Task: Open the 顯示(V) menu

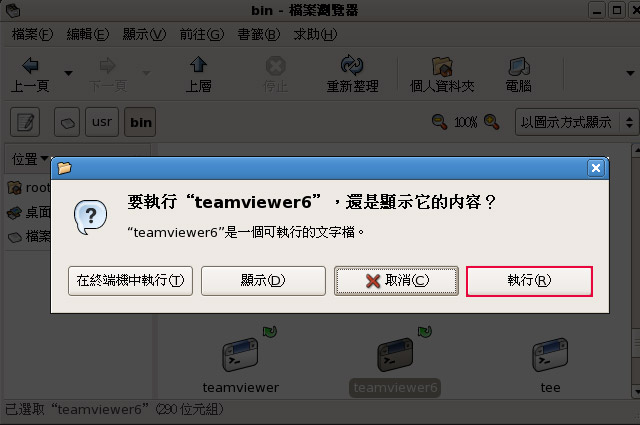Action: pyautogui.click(x=144, y=34)
